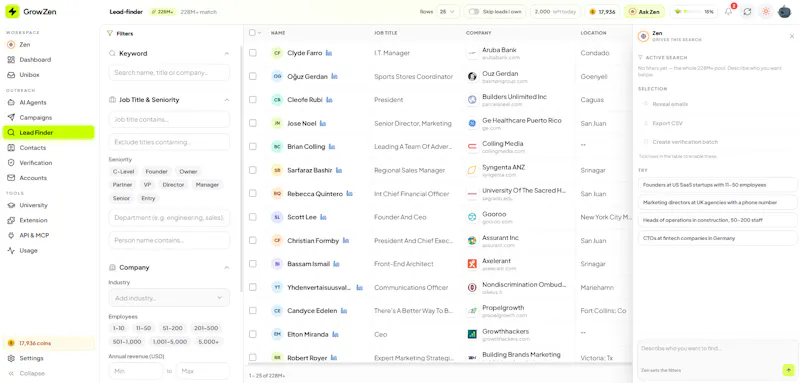Open the Add industry dropdown
The height and width of the screenshot is (383, 800).
(x=169, y=298)
